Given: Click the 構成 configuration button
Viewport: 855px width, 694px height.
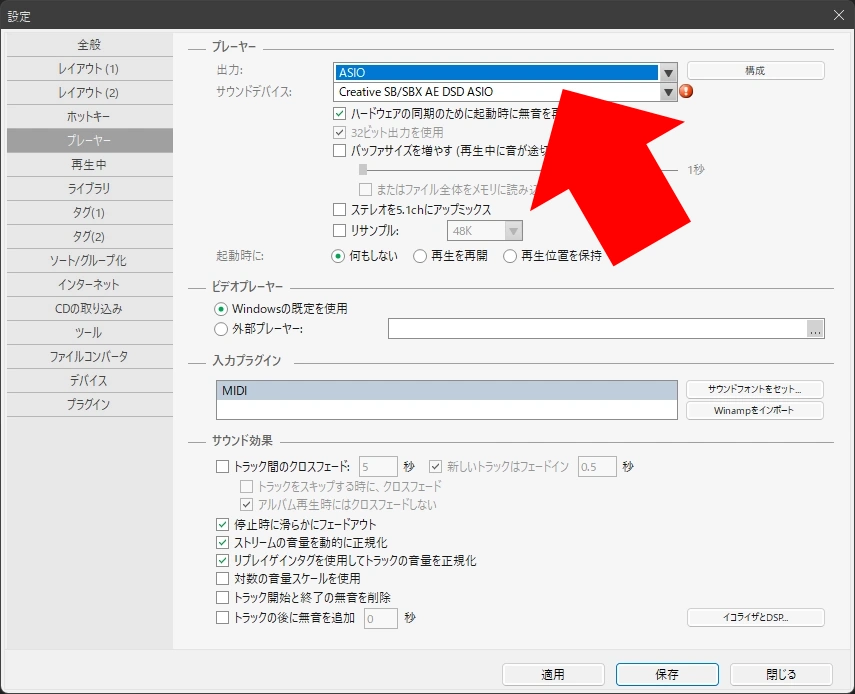Looking at the screenshot, I should click(x=755, y=70).
